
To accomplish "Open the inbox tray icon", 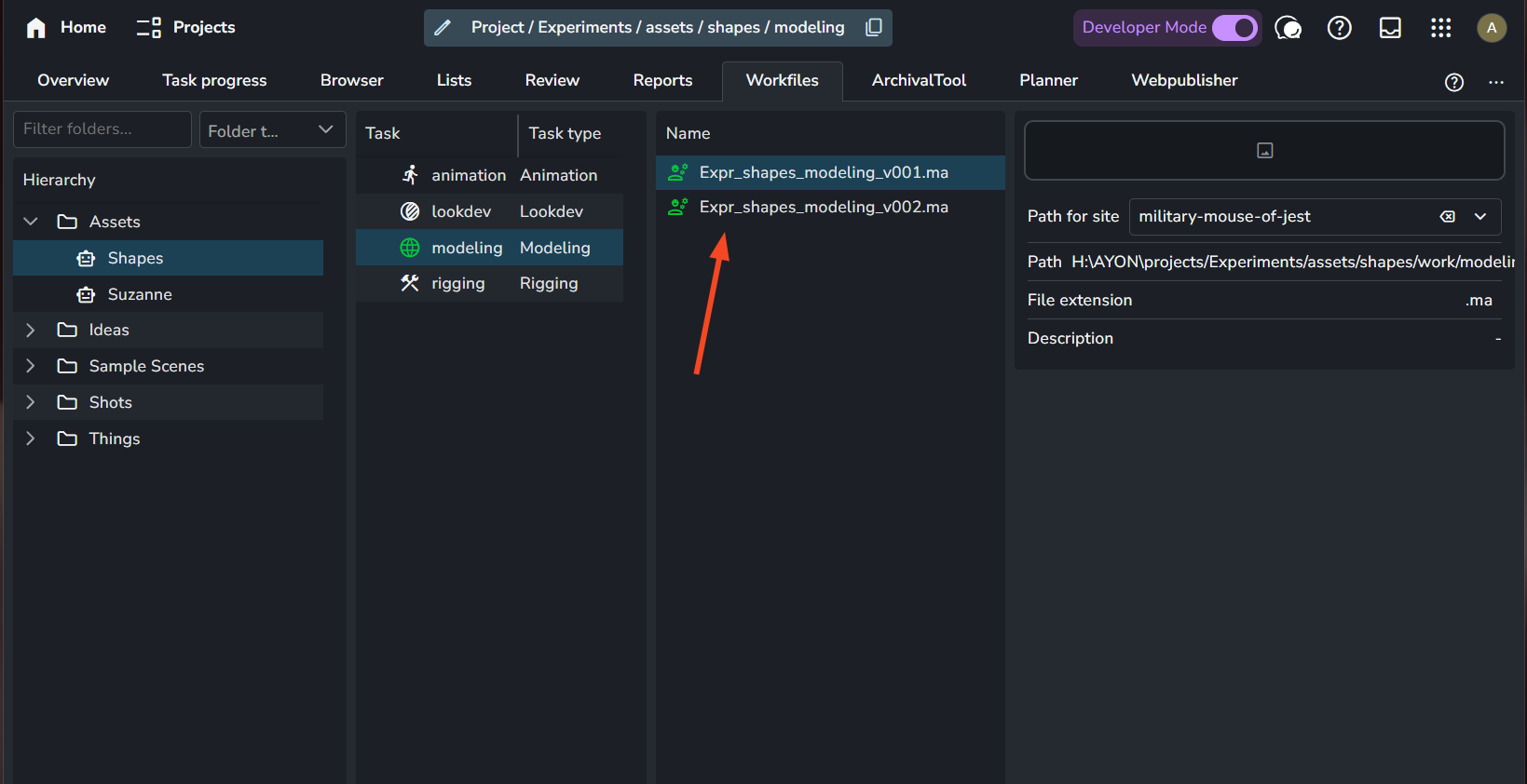I will (x=1390, y=28).
